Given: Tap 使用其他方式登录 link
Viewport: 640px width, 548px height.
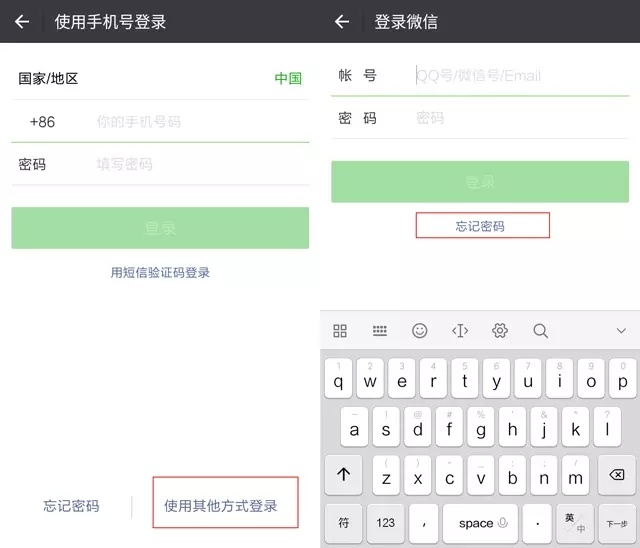Looking at the screenshot, I should tap(221, 506).
